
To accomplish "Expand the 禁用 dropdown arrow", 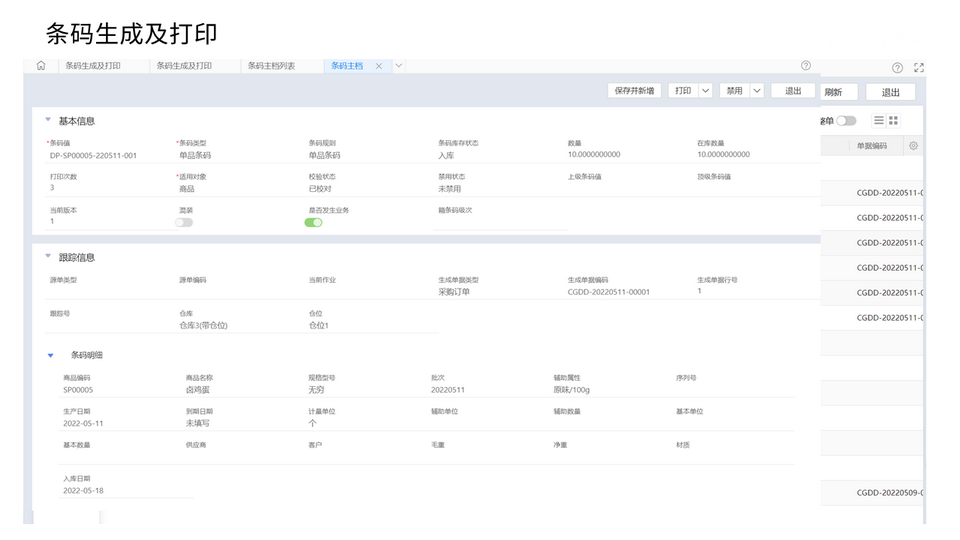I will click(x=757, y=90).
